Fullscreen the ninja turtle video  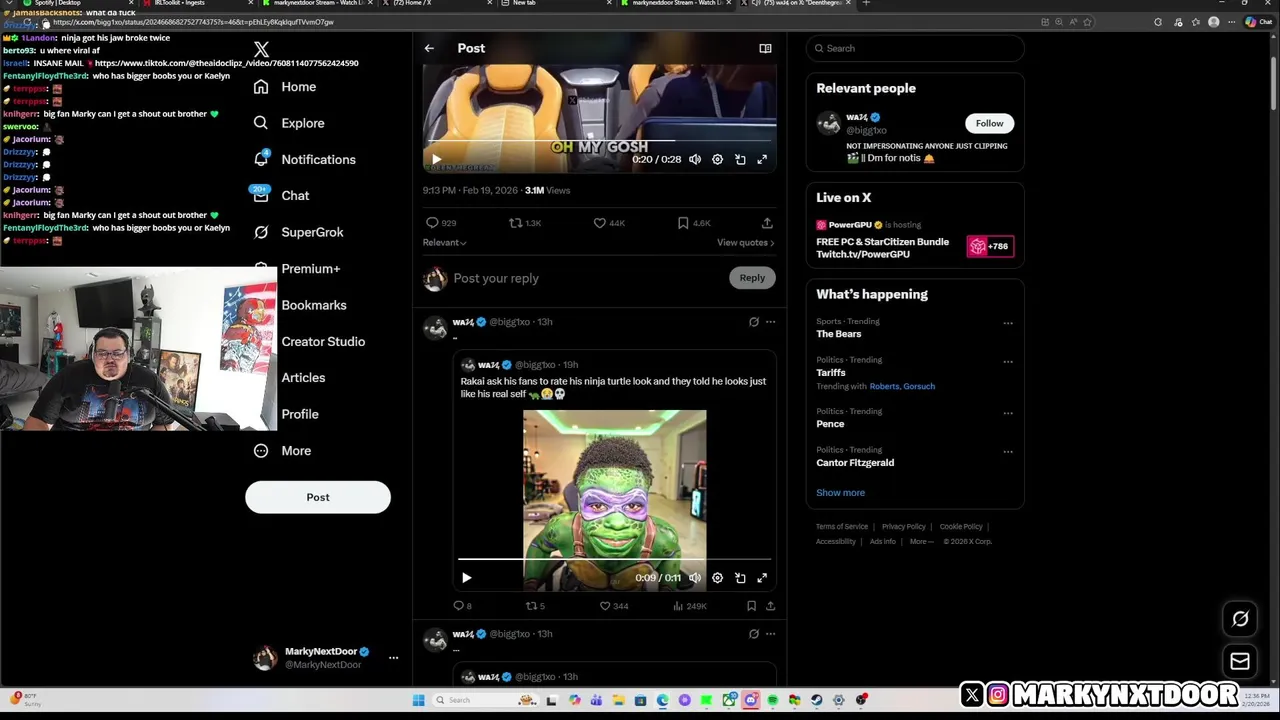pos(762,578)
